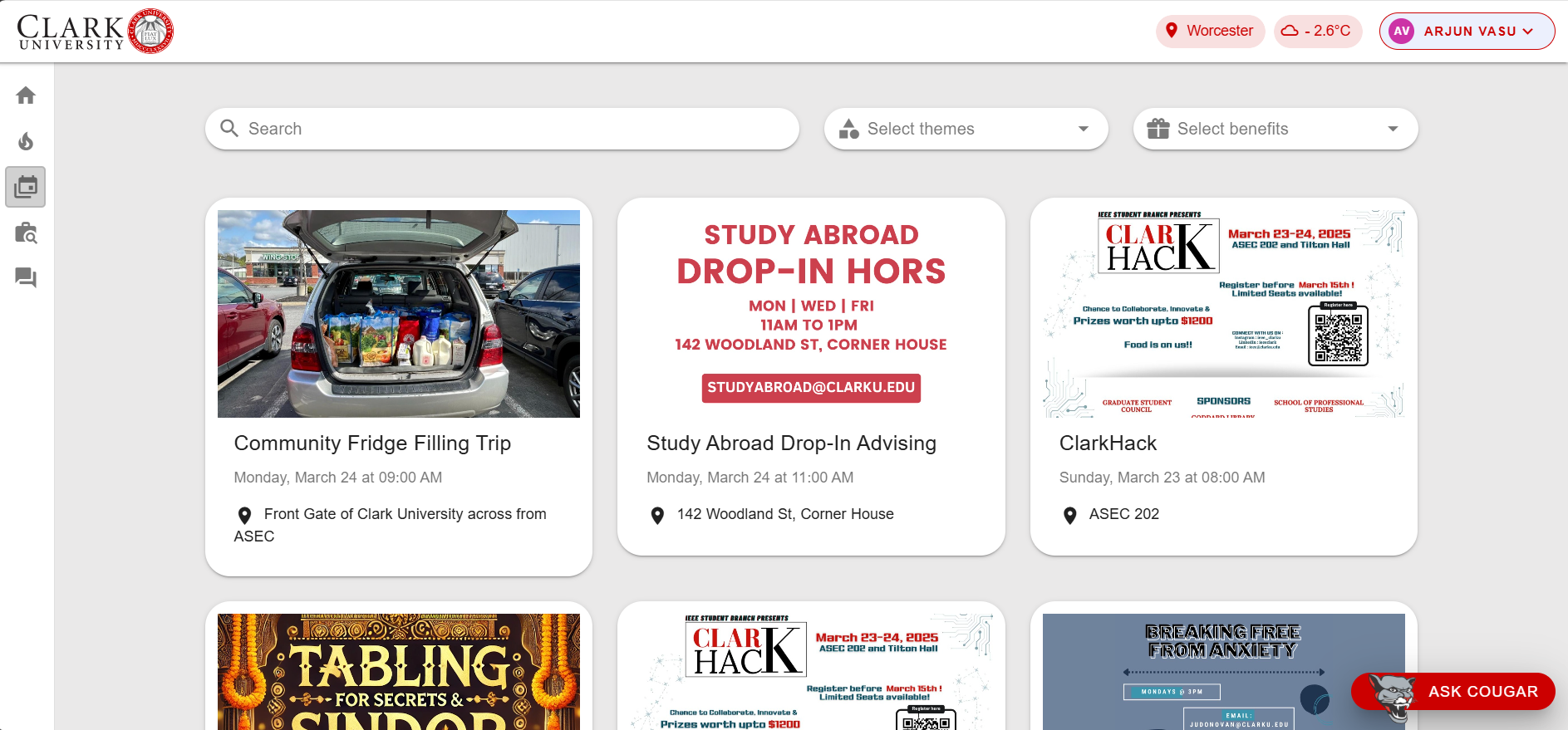The image size is (1568, 730).
Task: Click 'ASEC 202' location text
Action: pyautogui.click(x=1124, y=514)
